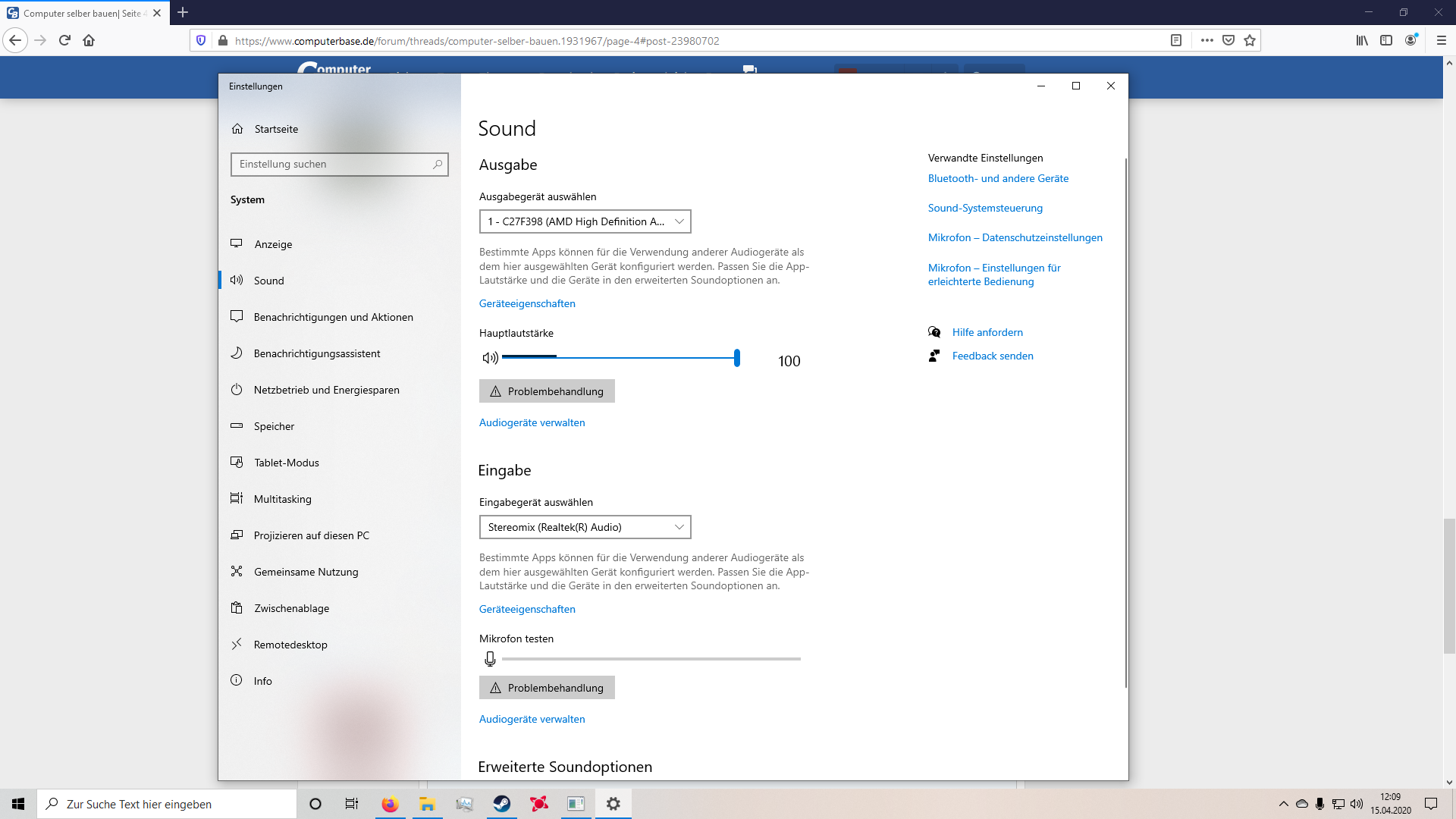Image resolution: width=1456 pixels, height=819 pixels.
Task: Go back in Firefox browser
Action: pos(15,40)
